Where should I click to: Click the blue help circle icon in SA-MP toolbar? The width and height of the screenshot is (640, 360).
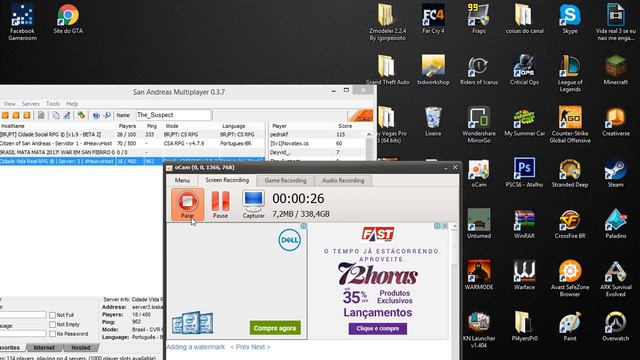coord(96,116)
